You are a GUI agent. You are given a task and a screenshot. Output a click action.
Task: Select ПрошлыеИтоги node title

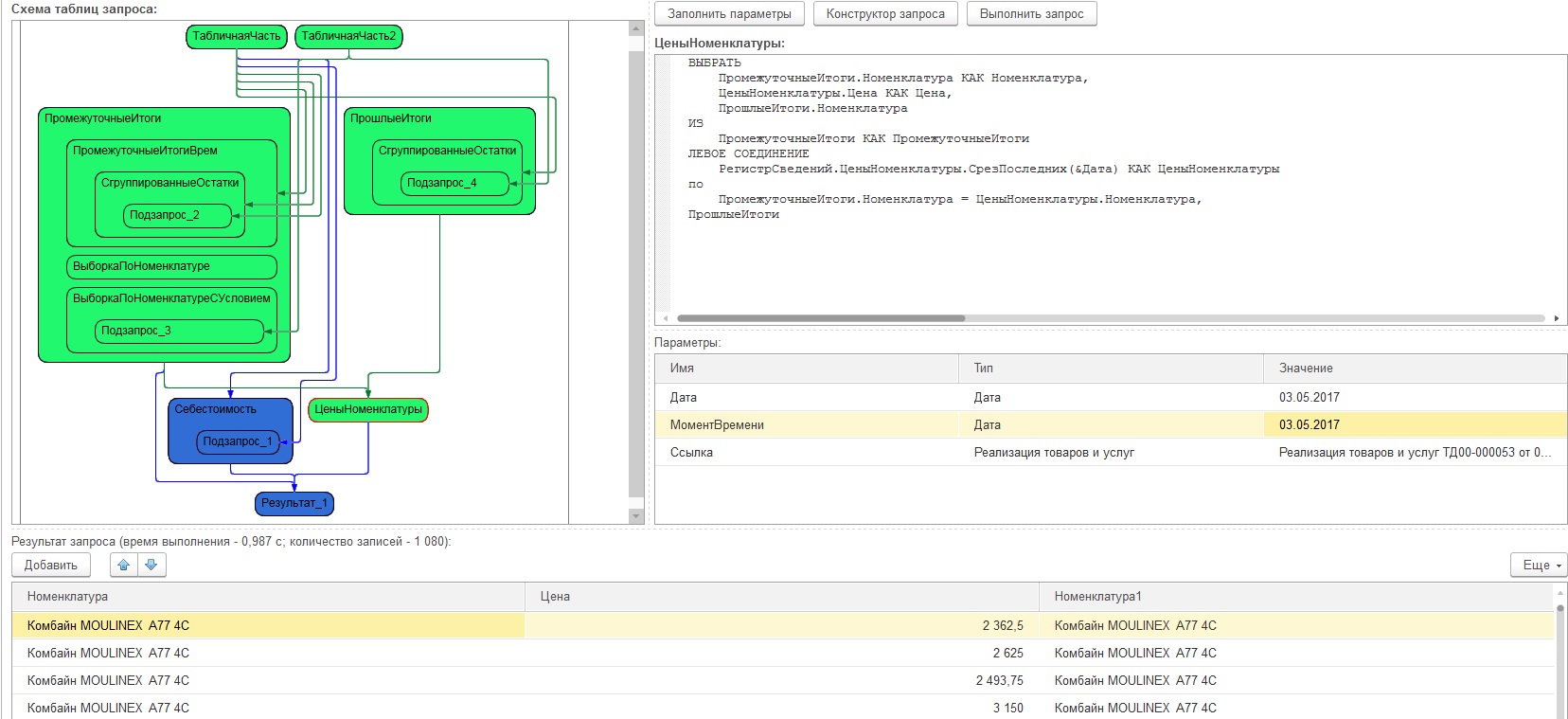(390, 118)
